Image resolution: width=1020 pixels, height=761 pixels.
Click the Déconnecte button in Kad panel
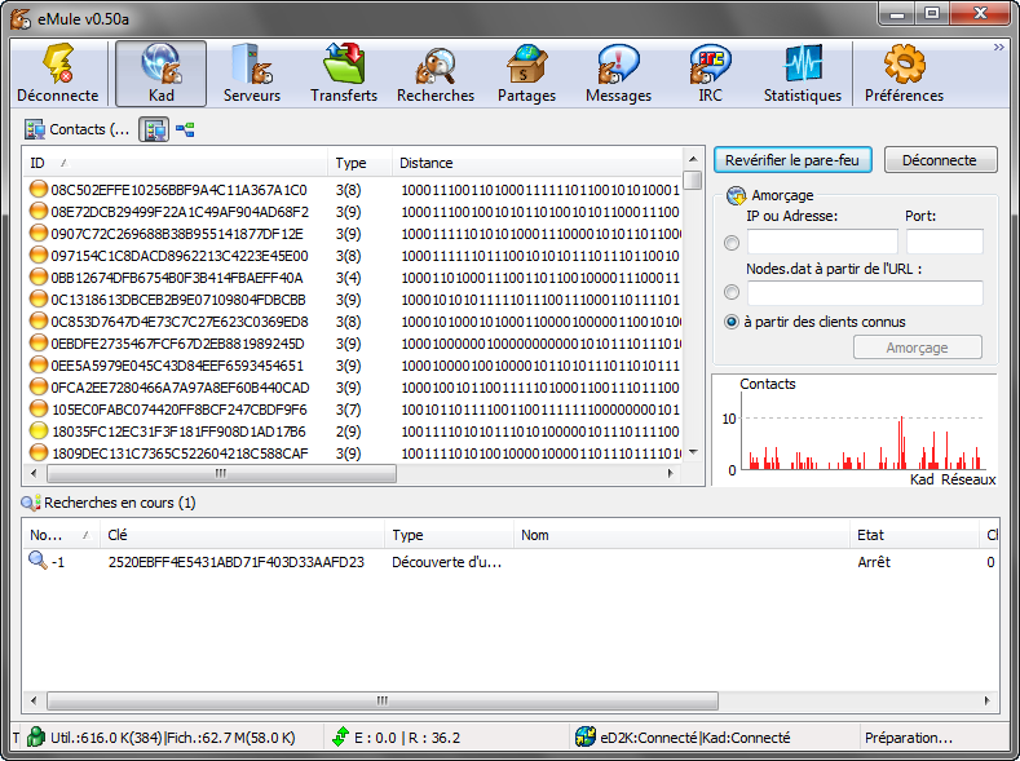click(x=940, y=160)
